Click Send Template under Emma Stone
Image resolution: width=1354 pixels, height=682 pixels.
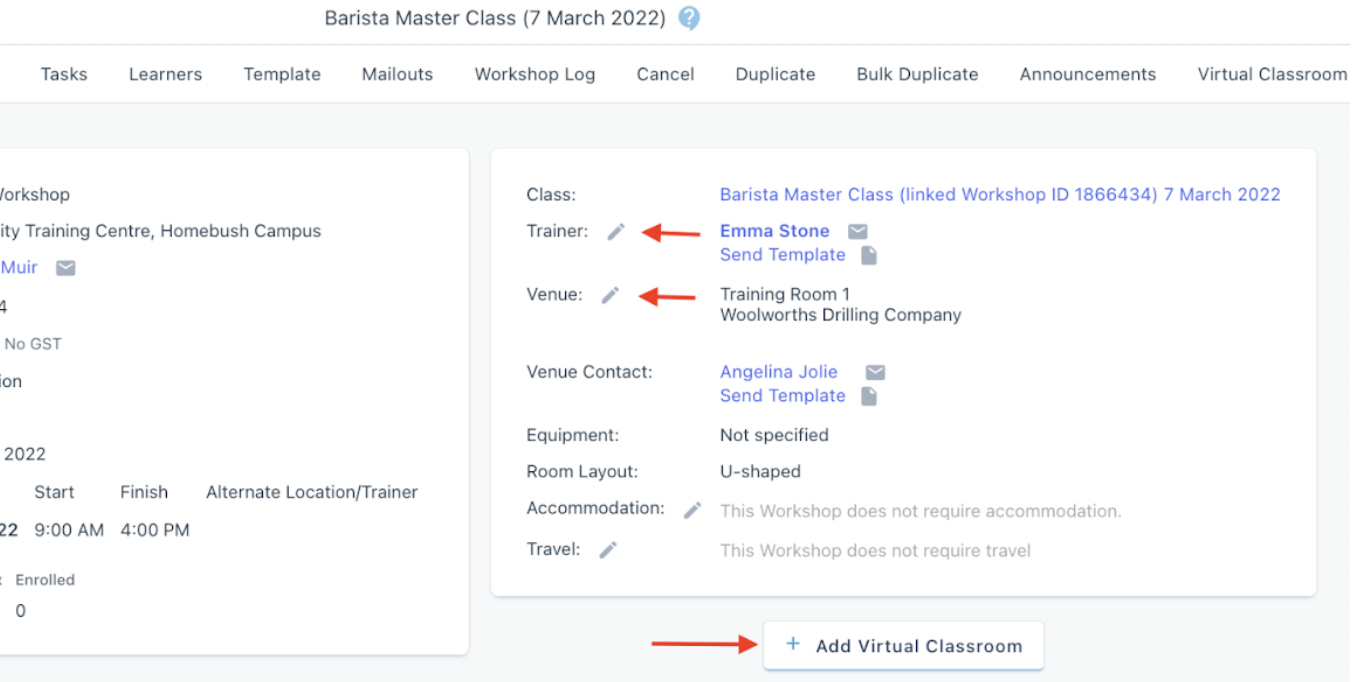coord(783,255)
